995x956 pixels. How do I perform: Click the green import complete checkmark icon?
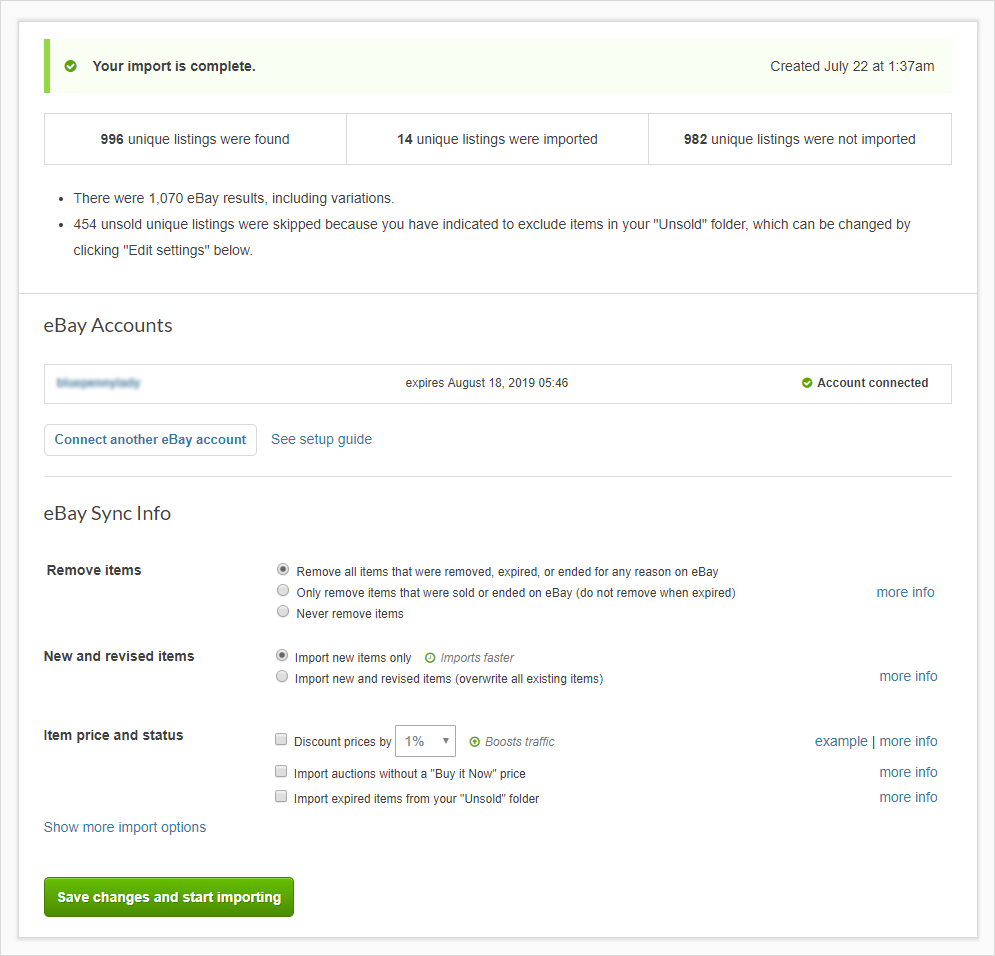(x=70, y=66)
